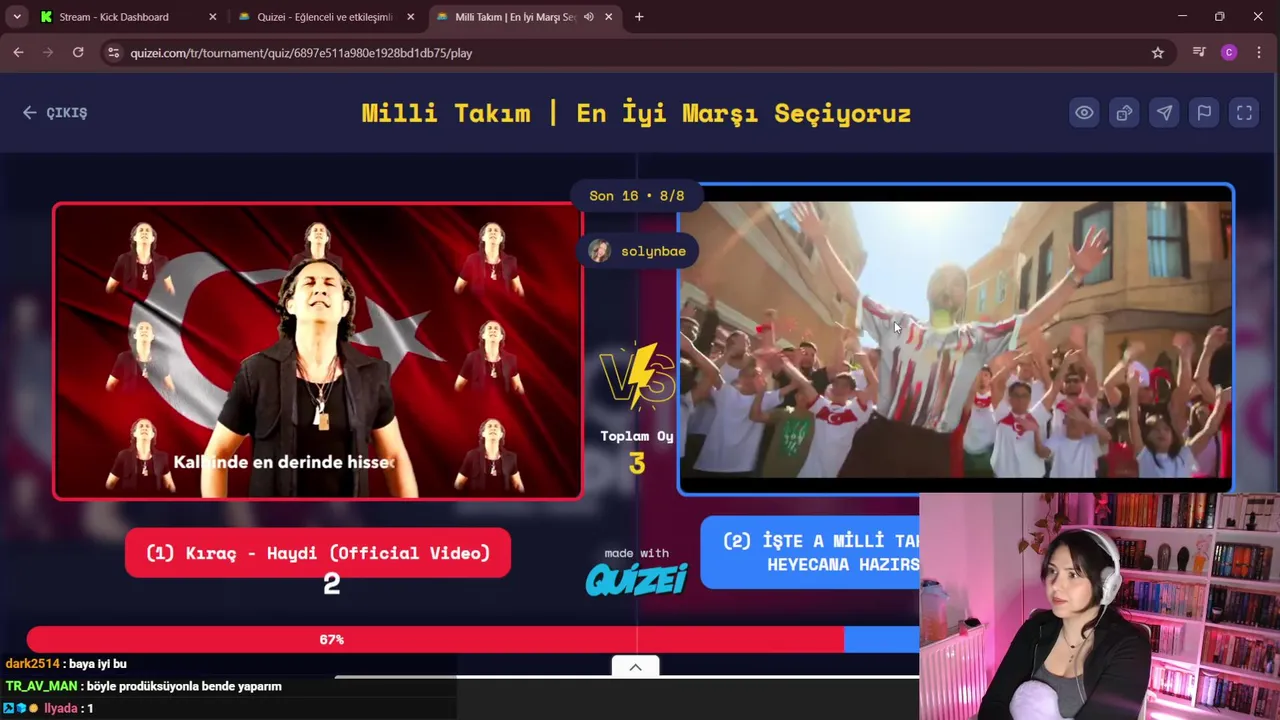Open the Chrome profile avatar

[x=1229, y=53]
